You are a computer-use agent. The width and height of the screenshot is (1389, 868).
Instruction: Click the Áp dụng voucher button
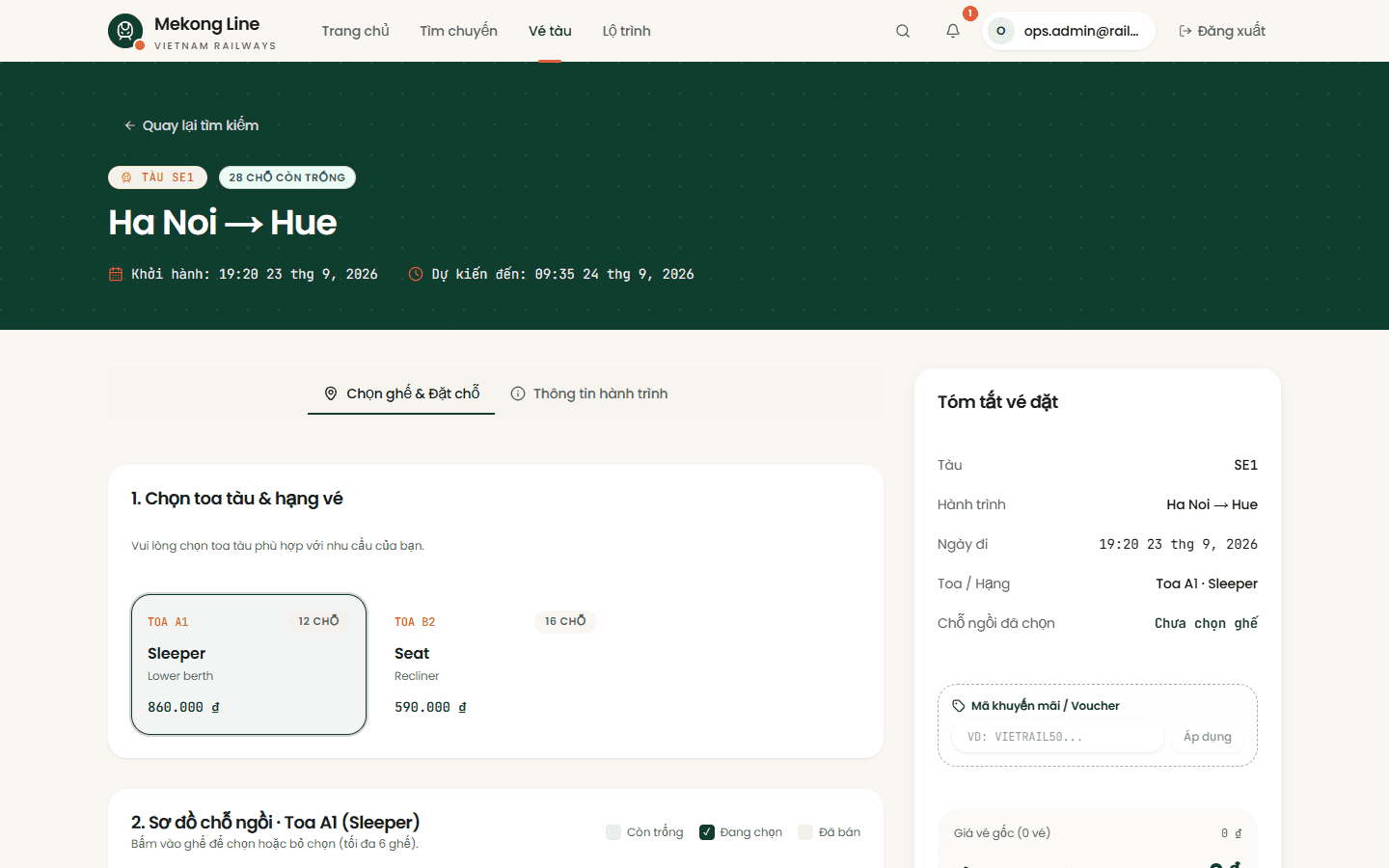pyautogui.click(x=1208, y=737)
